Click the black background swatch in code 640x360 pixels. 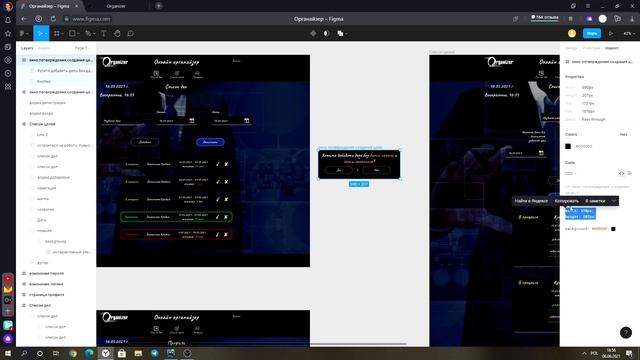tap(613, 229)
